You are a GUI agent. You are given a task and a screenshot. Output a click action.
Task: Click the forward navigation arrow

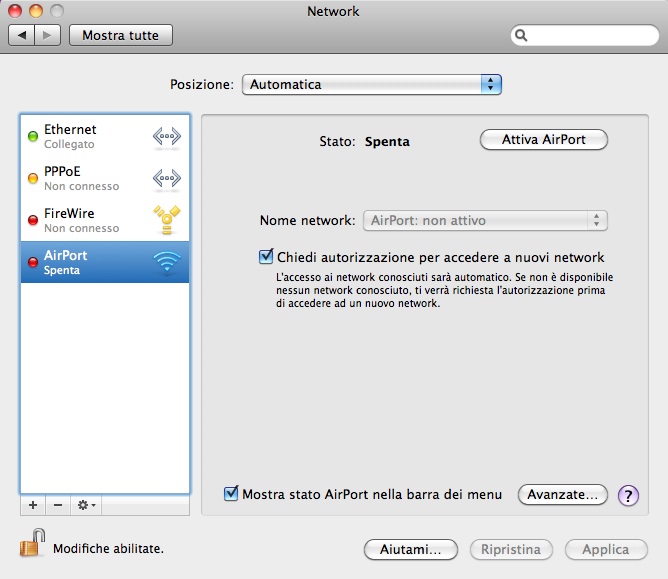pos(47,35)
